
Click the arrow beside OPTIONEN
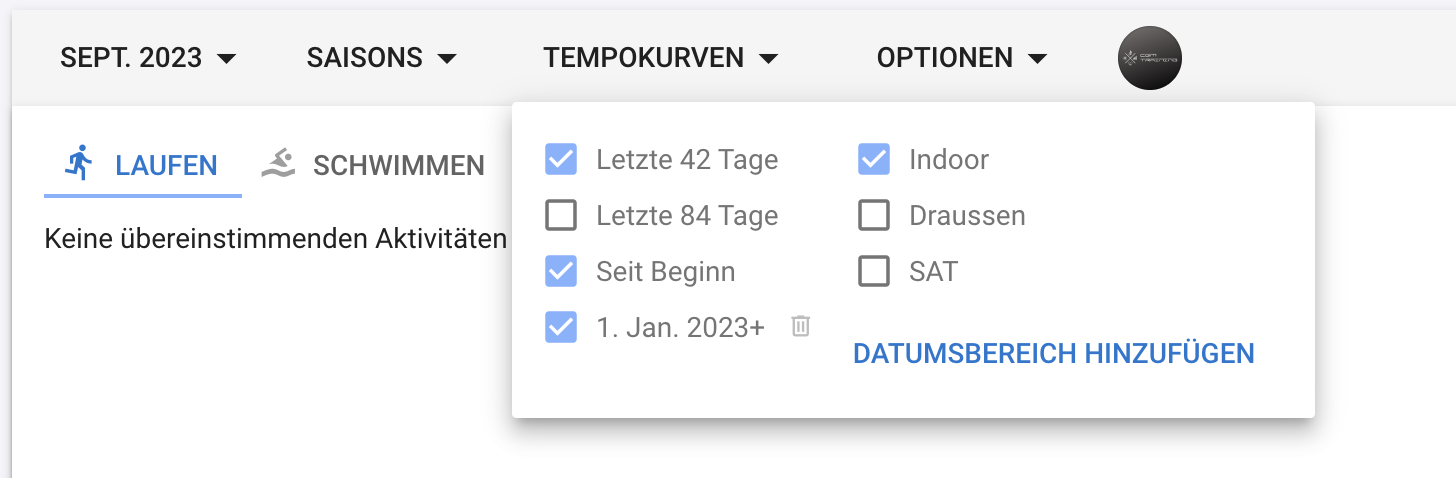coord(1037,59)
